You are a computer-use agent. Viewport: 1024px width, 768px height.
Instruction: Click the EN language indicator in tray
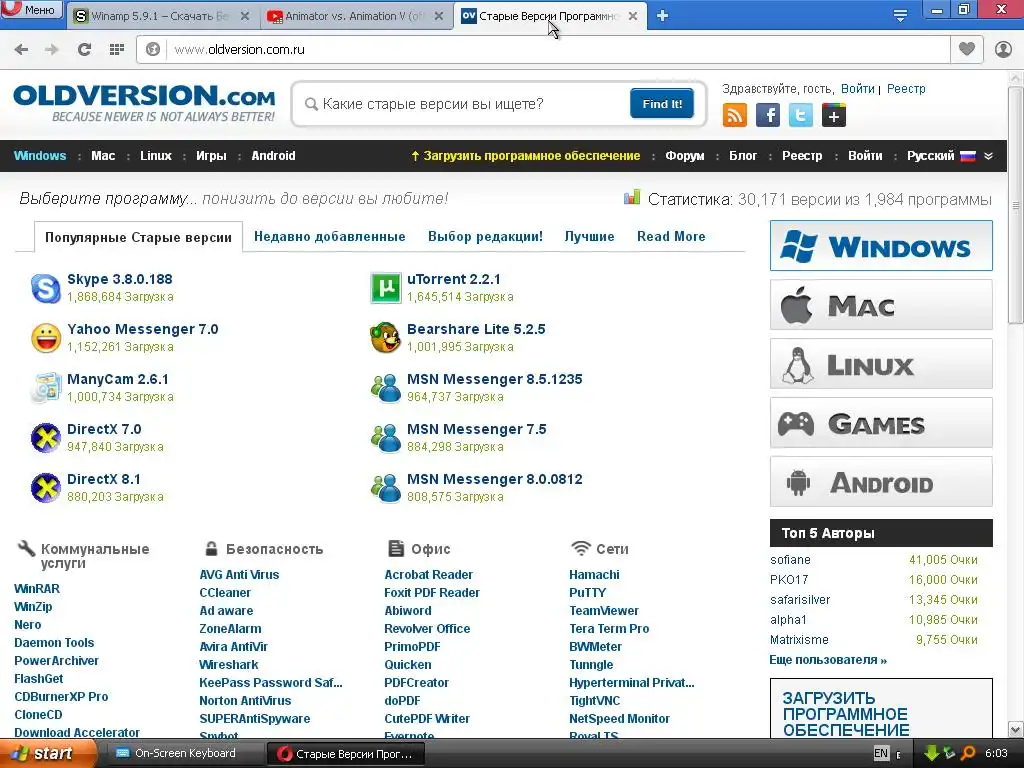(881, 754)
